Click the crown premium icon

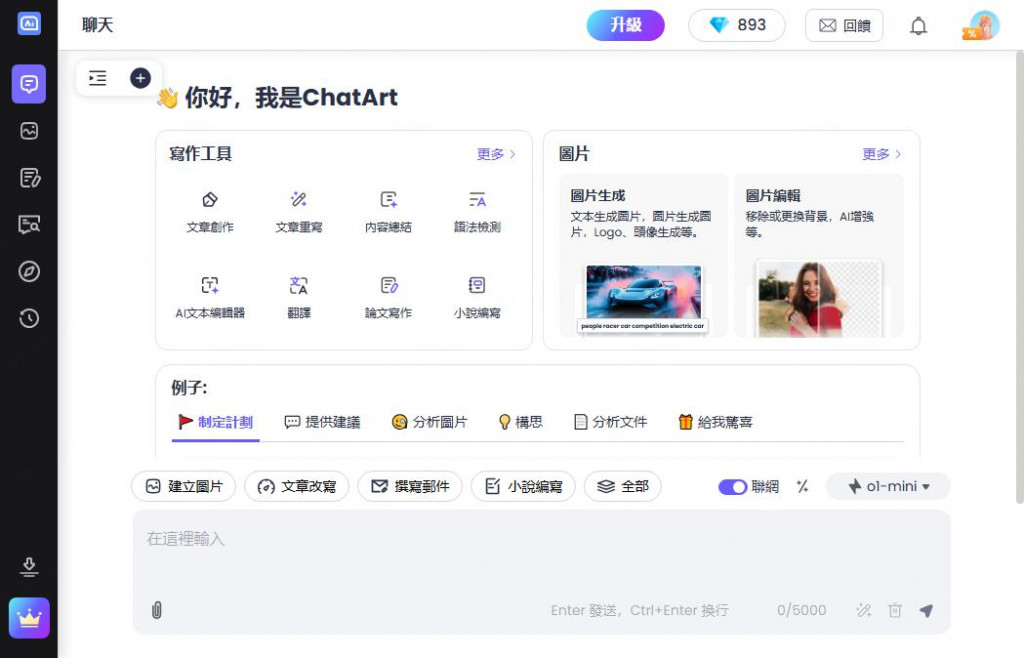[x=29, y=618]
